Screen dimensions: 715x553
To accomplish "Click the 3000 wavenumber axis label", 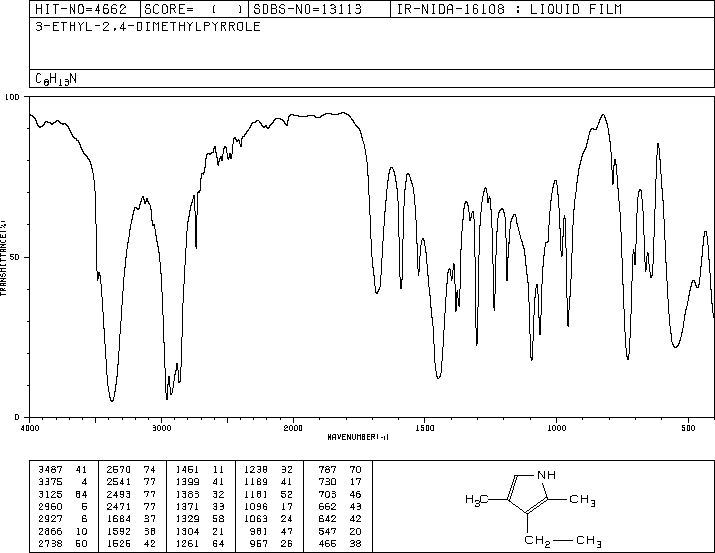I will (161, 428).
